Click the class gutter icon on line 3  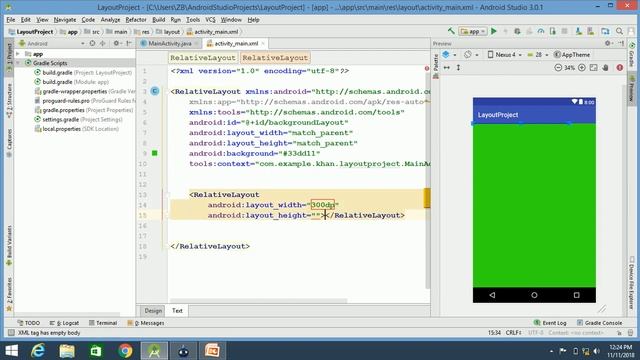(x=155, y=91)
